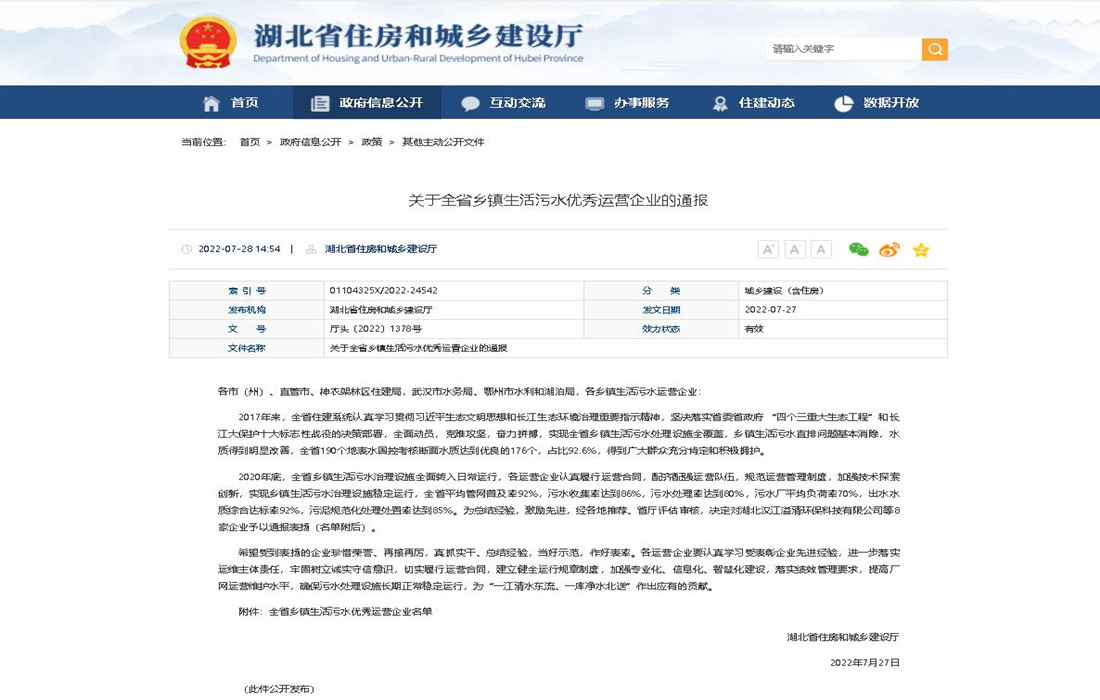
Task: Click the keyword search input field
Action: (840, 48)
